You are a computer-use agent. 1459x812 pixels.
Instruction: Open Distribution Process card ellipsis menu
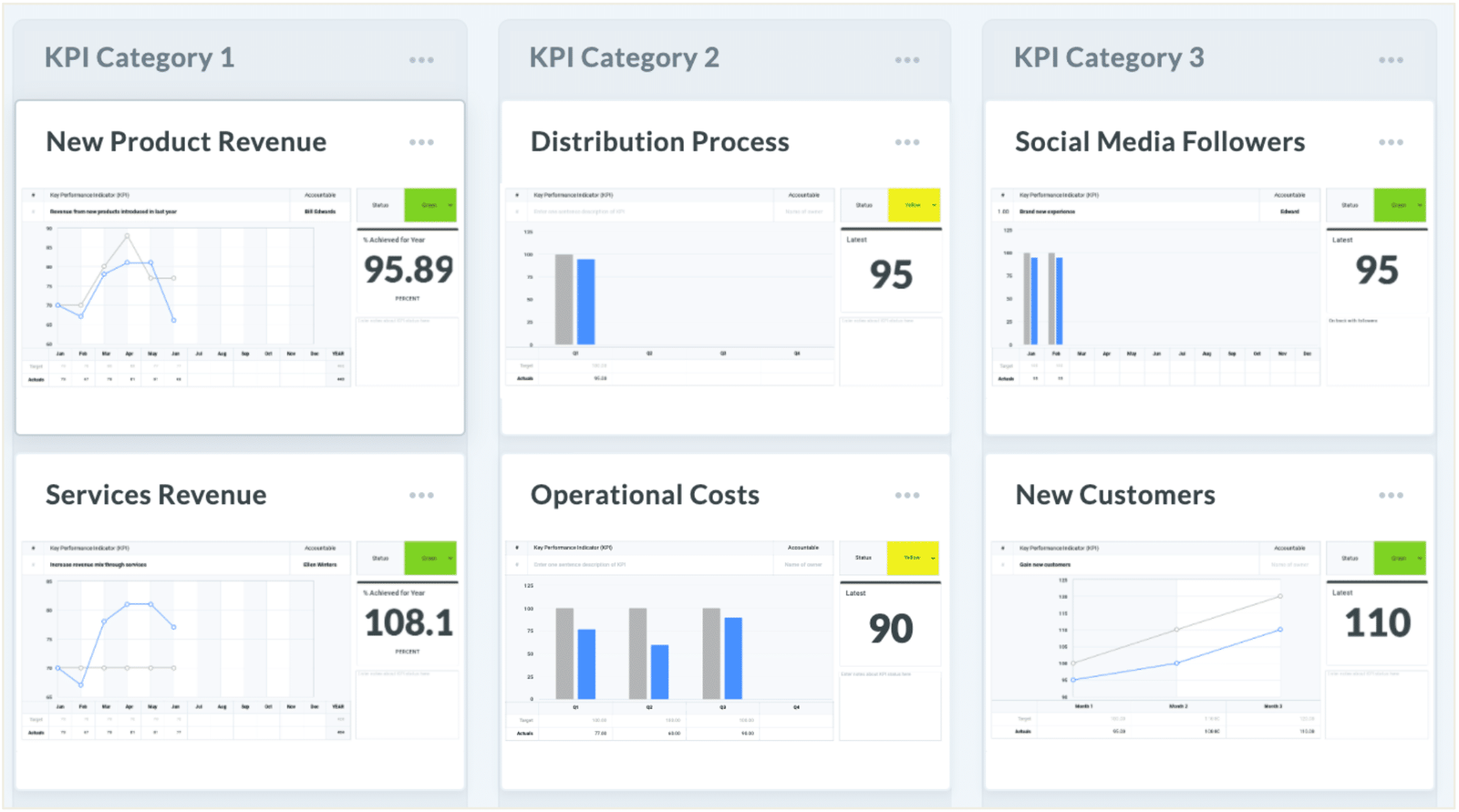906,142
